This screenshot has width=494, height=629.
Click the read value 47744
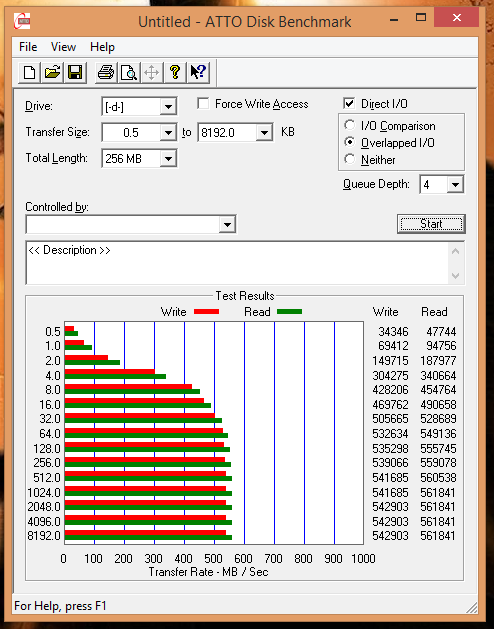click(441, 331)
